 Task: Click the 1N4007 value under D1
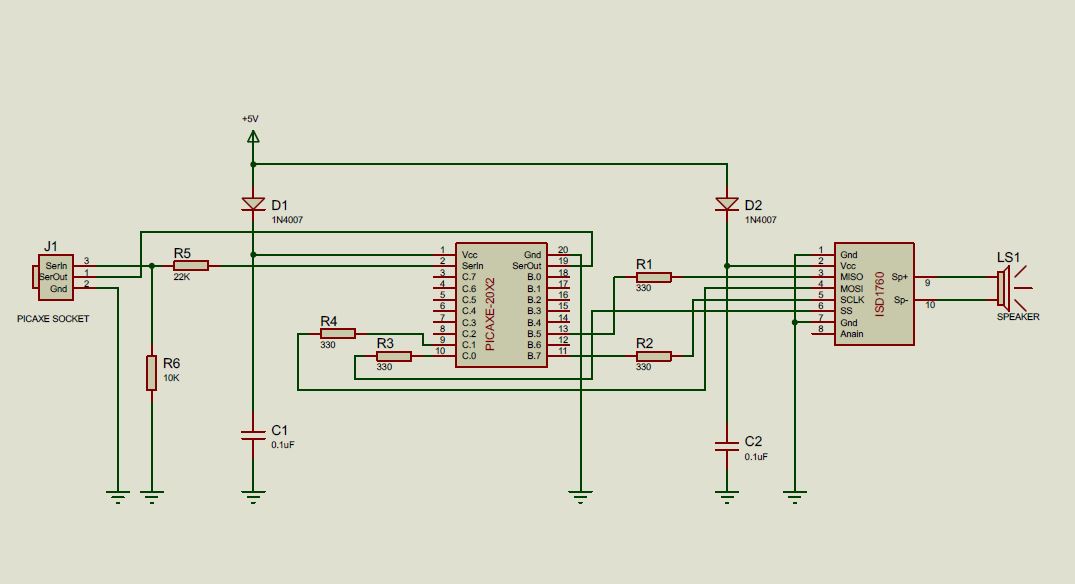tap(287, 220)
